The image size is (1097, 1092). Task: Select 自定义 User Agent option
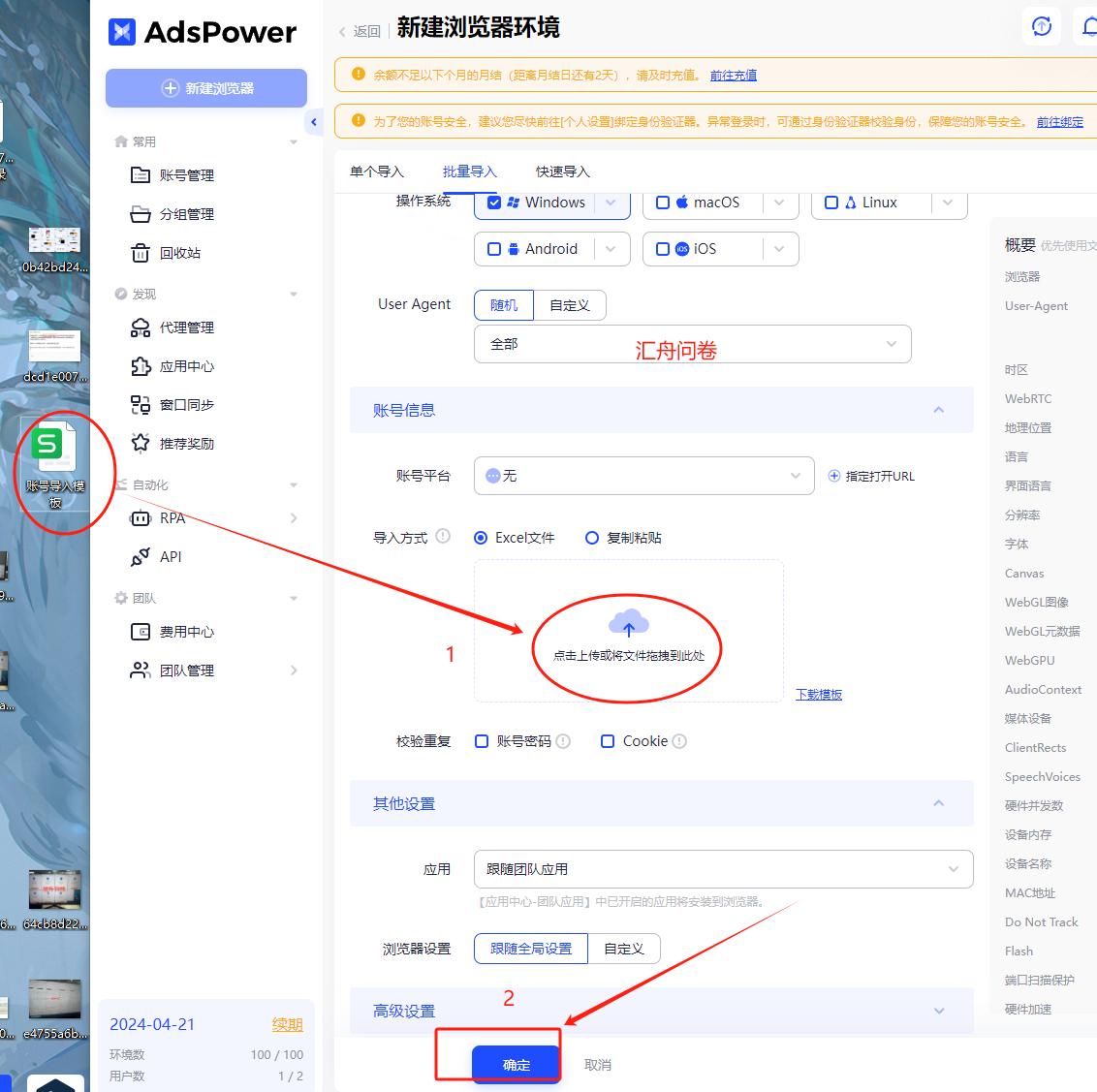pos(570,305)
